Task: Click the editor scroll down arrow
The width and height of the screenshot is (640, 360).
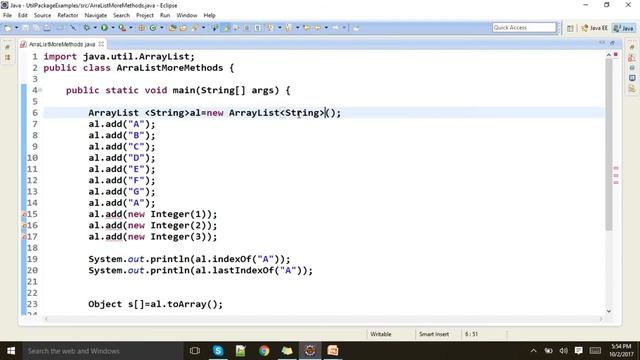Action: click(609, 311)
